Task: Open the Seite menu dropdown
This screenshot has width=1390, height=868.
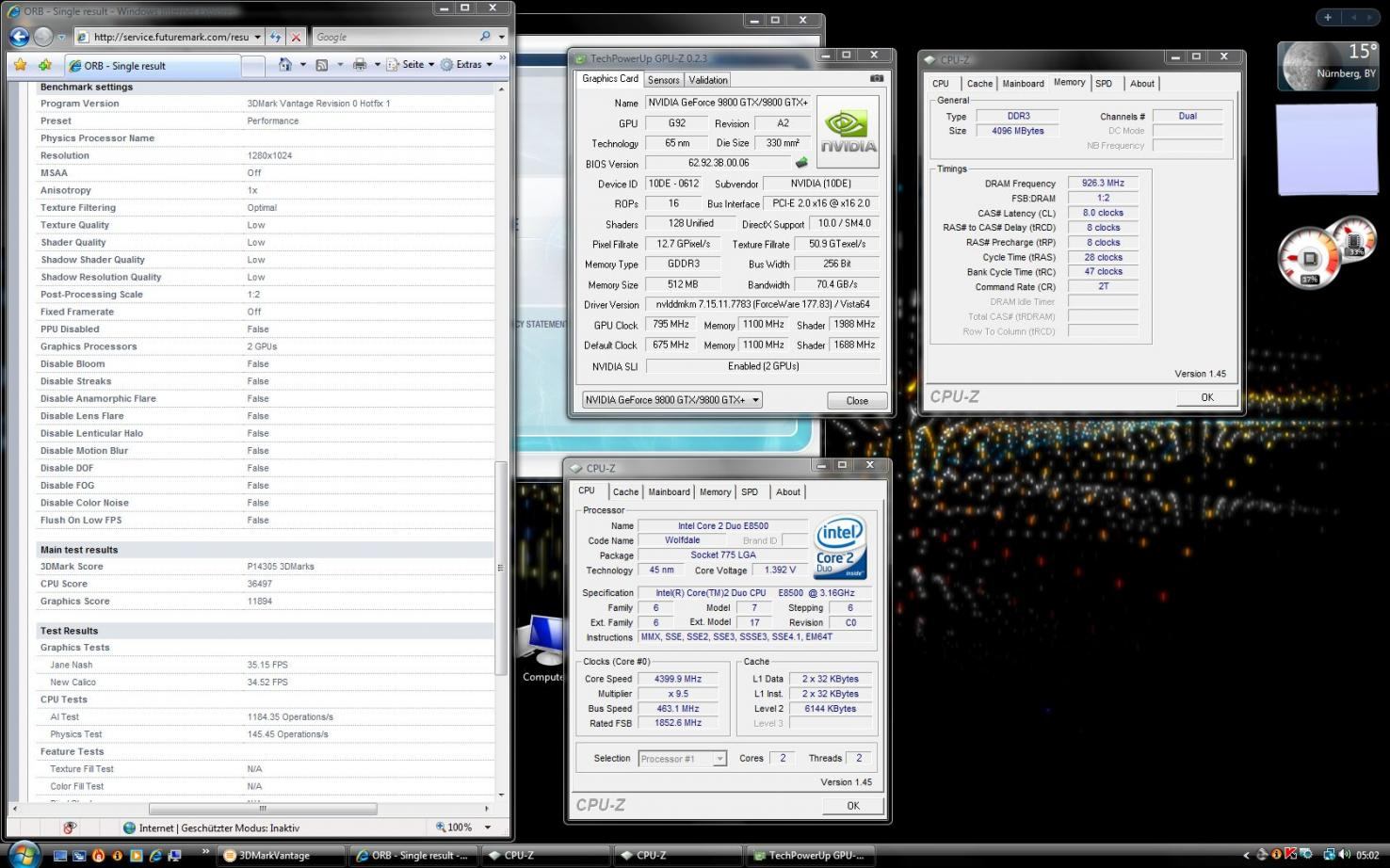Action: click(x=412, y=64)
